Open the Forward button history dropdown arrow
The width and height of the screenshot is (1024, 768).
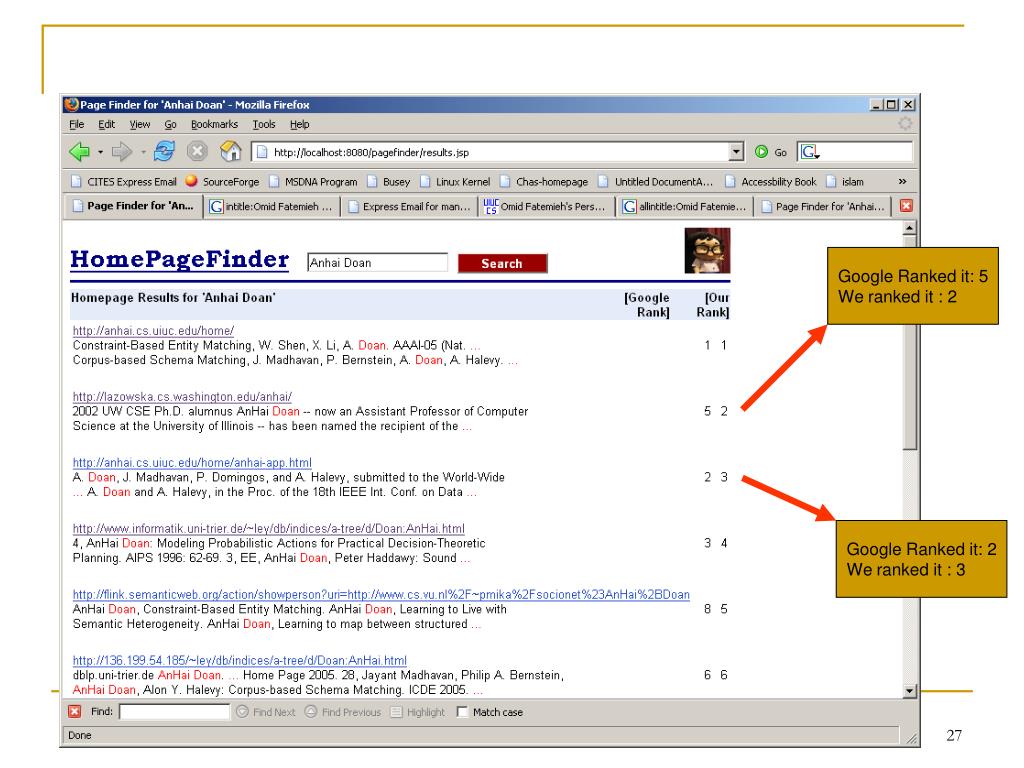pos(143,152)
